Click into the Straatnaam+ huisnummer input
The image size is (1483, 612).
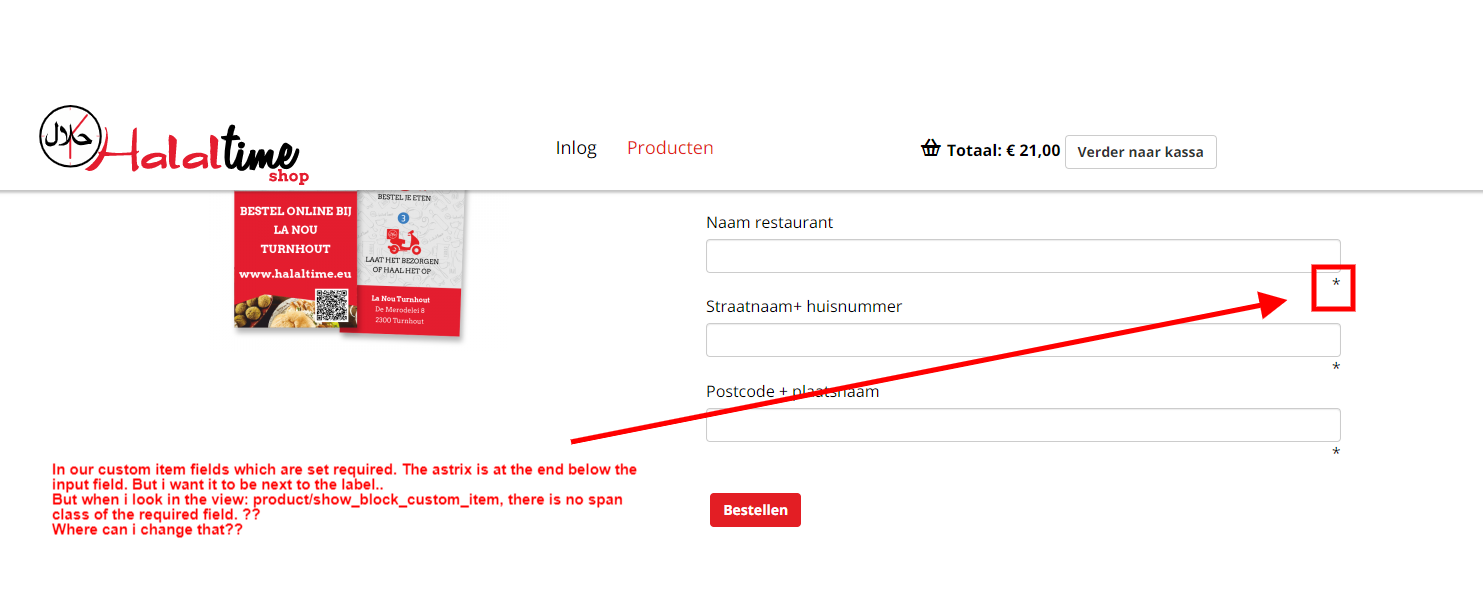(1022, 340)
